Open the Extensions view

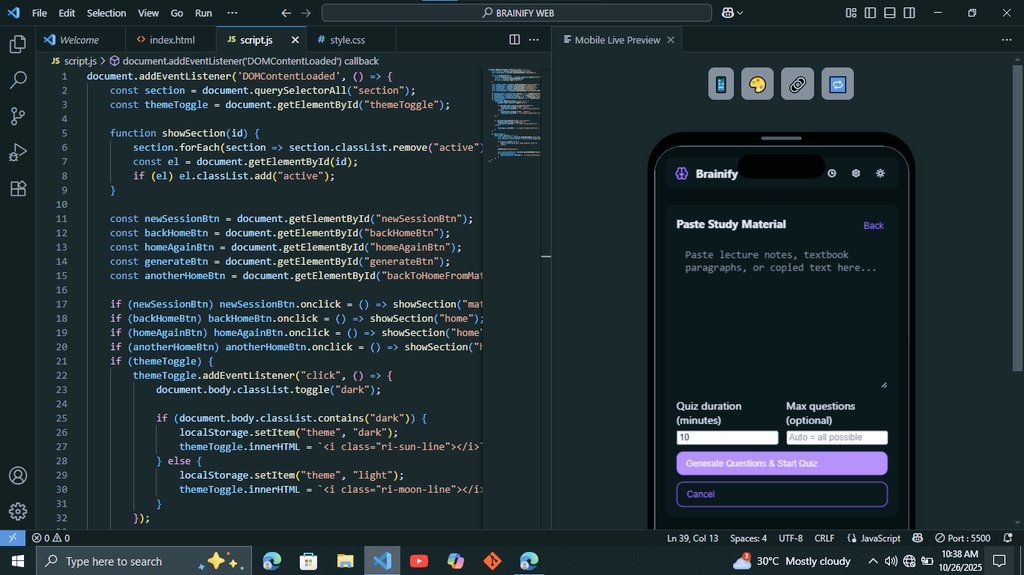18,188
